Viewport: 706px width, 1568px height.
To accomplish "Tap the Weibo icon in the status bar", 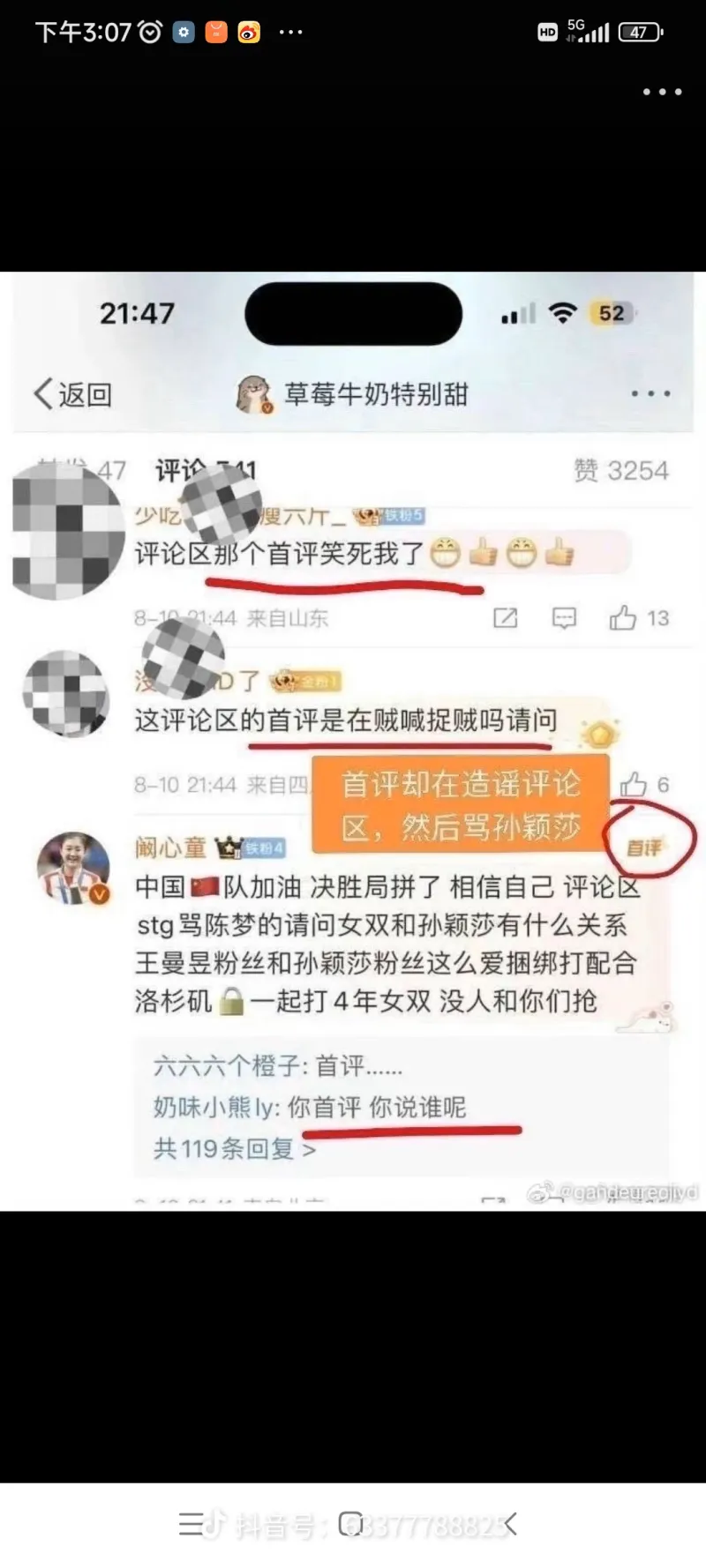I will [249, 33].
